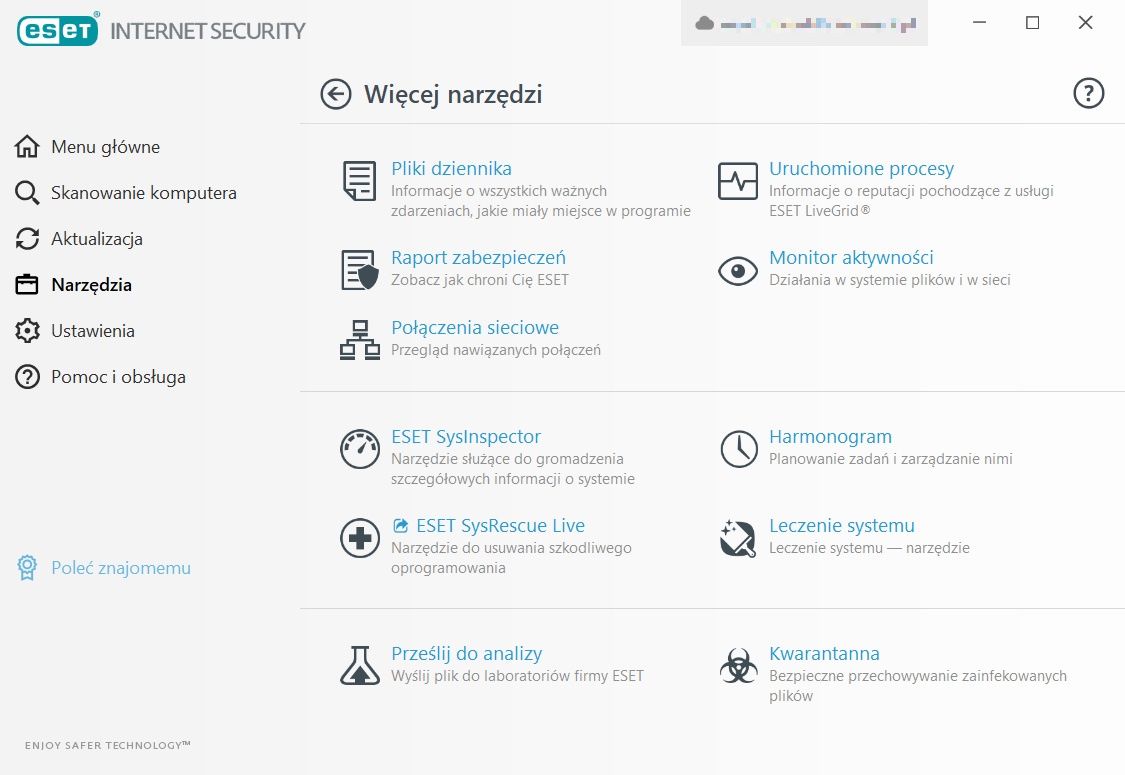Click the magnifier icon for Skanowanie komputera
Image resolution: width=1125 pixels, height=775 pixels.
pyautogui.click(x=27, y=192)
